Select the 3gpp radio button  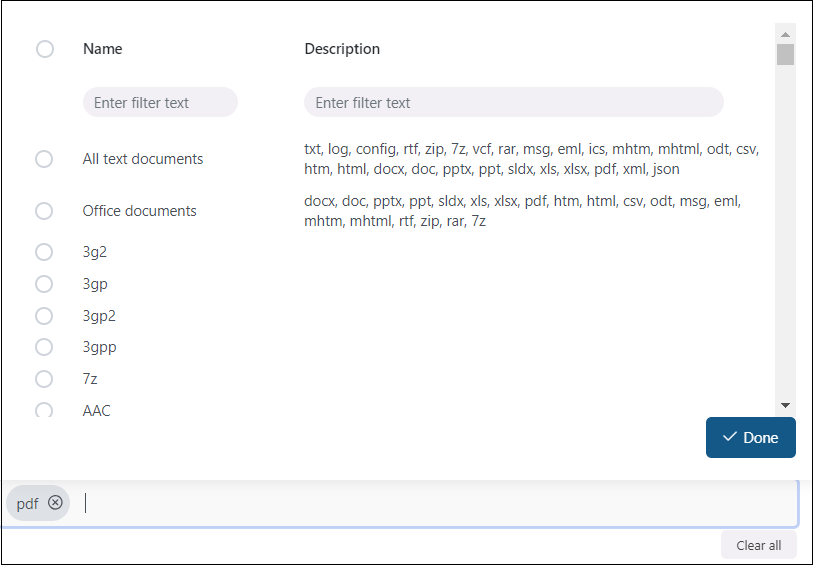pyautogui.click(x=44, y=347)
